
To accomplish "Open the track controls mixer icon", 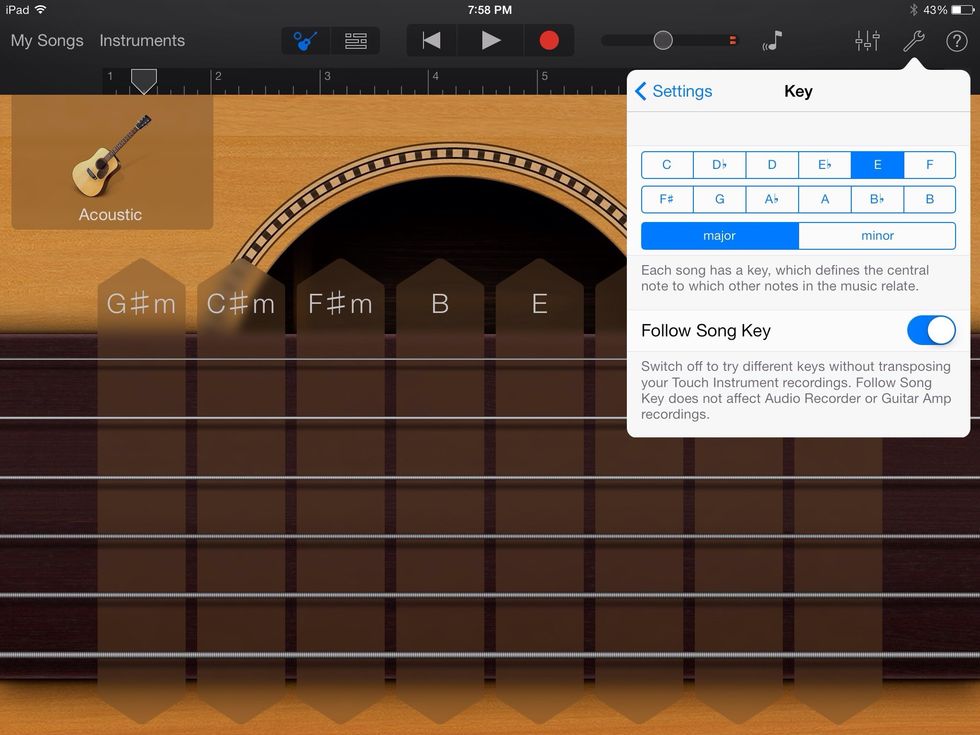I will (x=866, y=41).
